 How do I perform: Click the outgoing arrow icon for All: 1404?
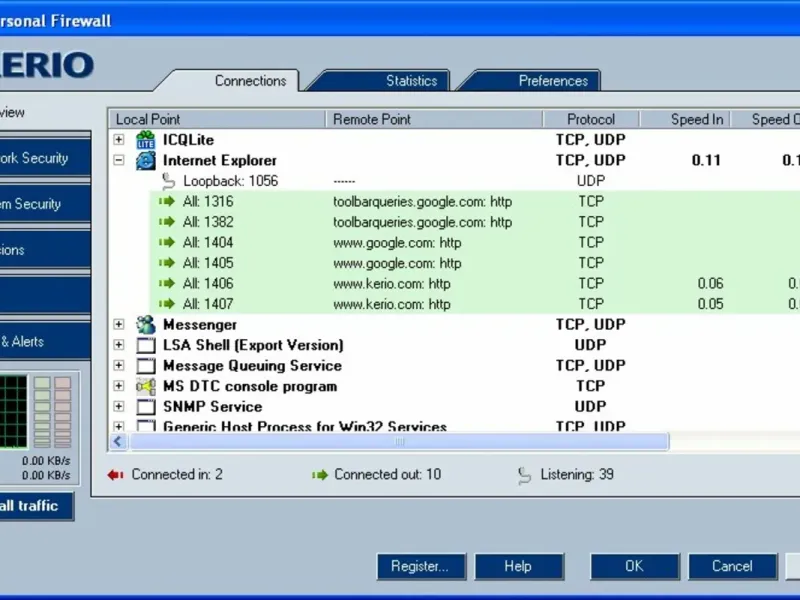pos(167,242)
